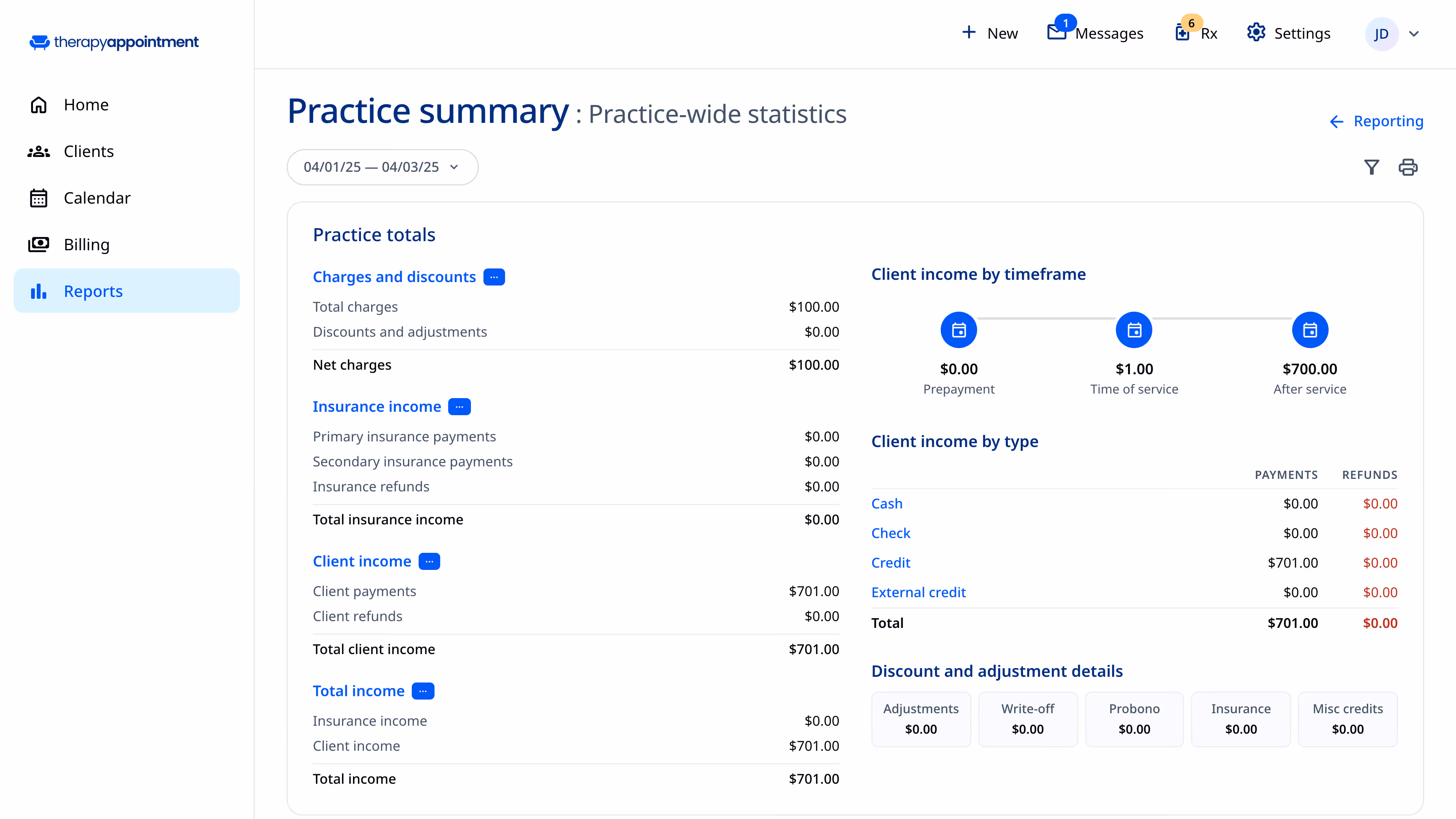Screen dimensions: 1456x819
Task: Click the Time of service calendar icon
Action: pyautogui.click(x=1134, y=330)
